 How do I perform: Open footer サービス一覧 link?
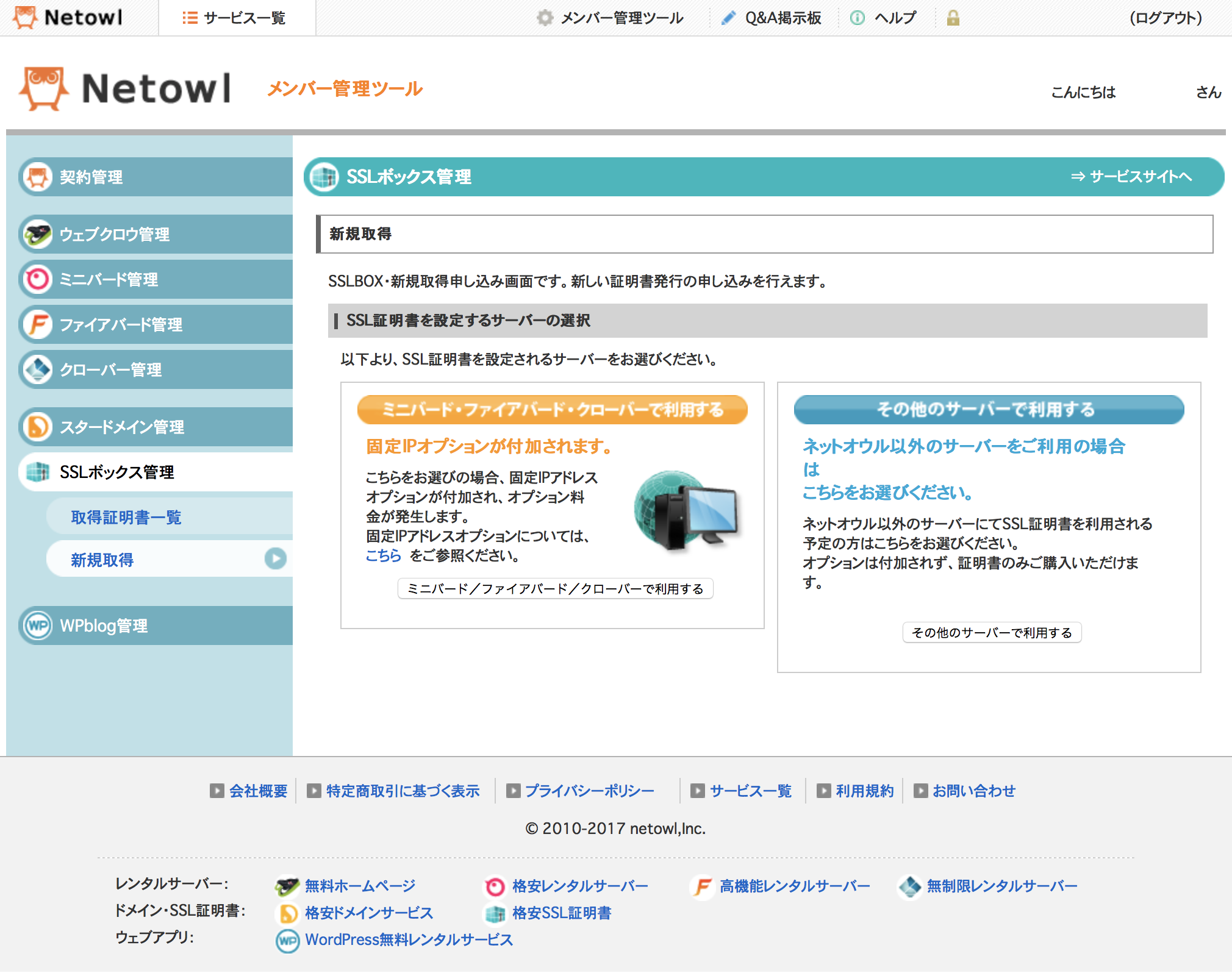(x=751, y=791)
